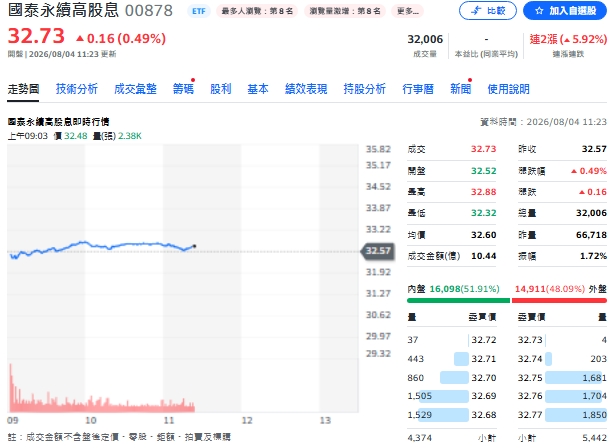Open the 持股分析 tab
616x448 pixels.
click(364, 89)
